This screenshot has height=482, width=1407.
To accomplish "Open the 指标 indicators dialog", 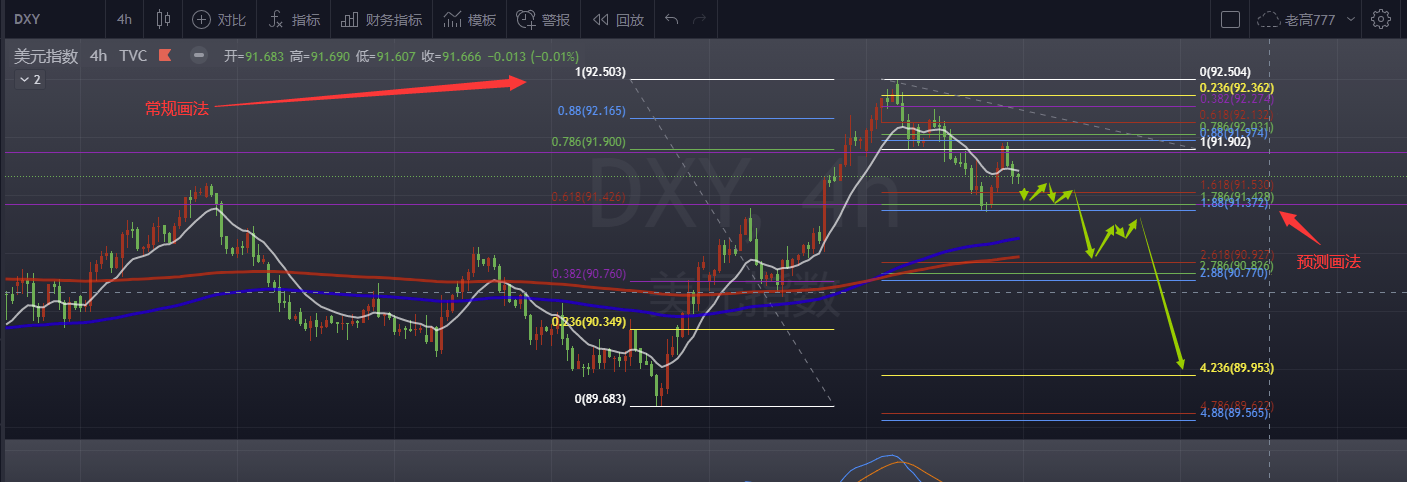I will click(x=293, y=19).
